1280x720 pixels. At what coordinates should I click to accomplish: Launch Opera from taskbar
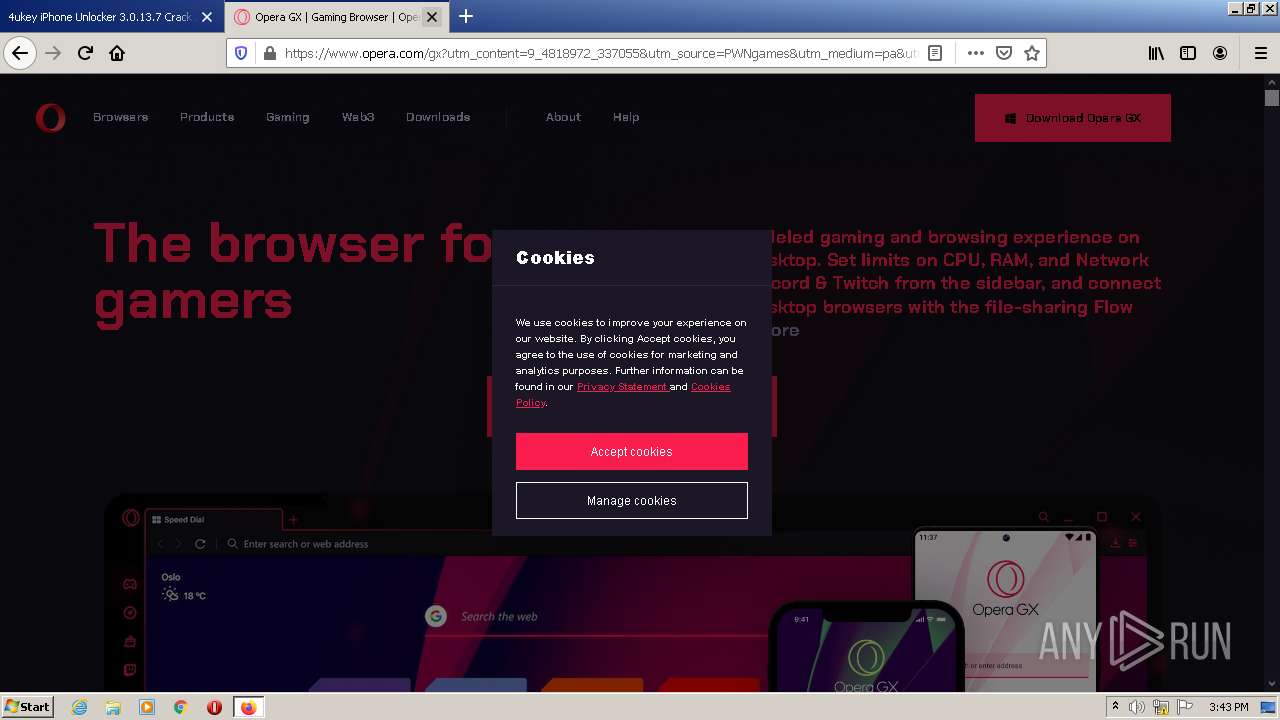(x=214, y=707)
